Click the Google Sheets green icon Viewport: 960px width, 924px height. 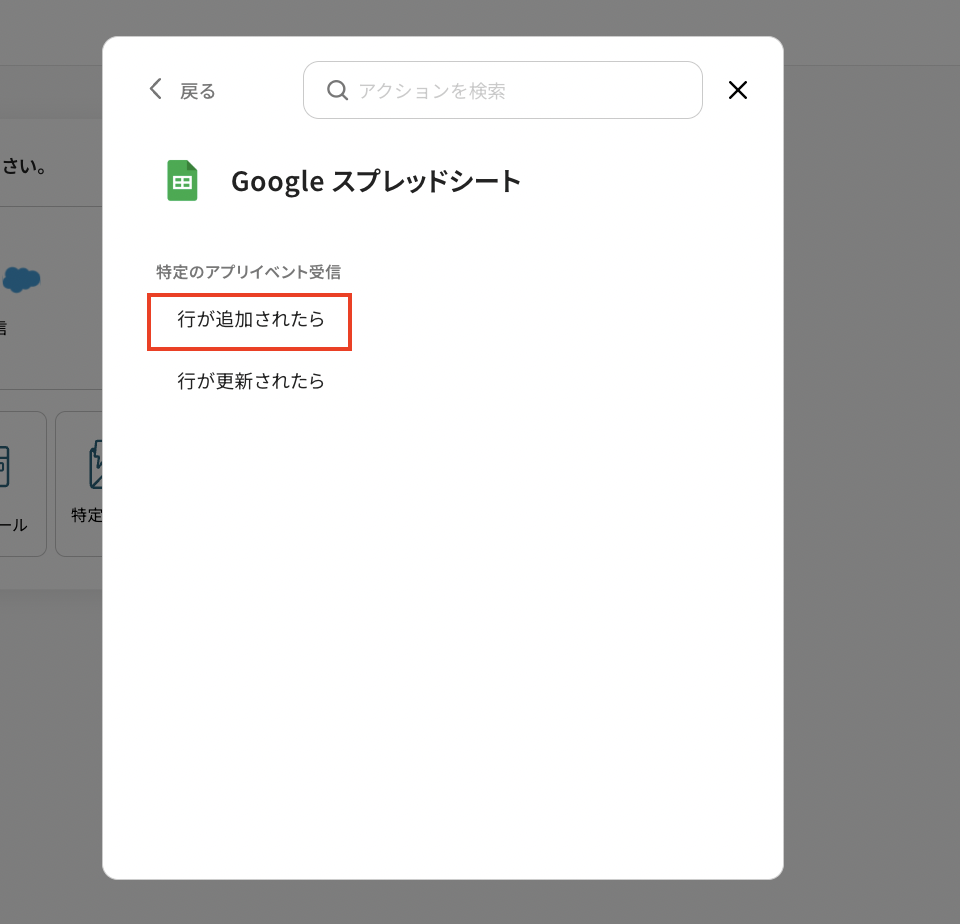tap(182, 181)
